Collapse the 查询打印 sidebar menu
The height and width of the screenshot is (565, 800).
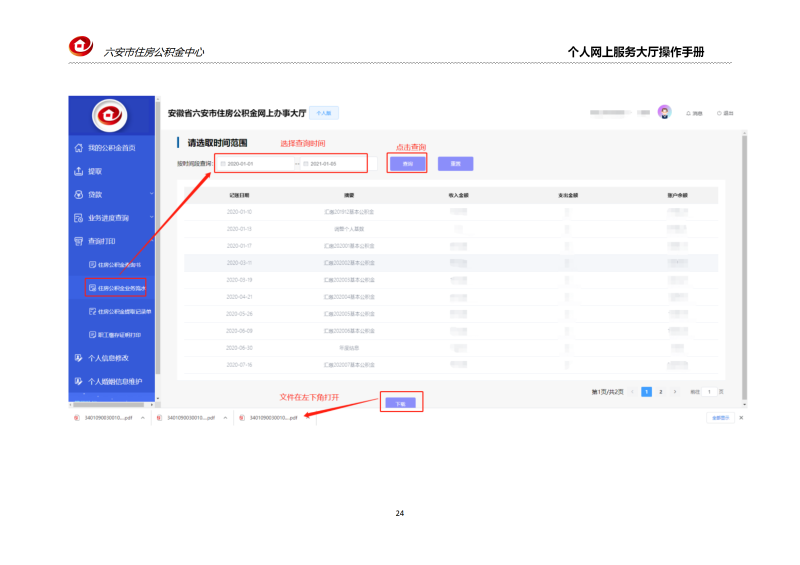112,241
